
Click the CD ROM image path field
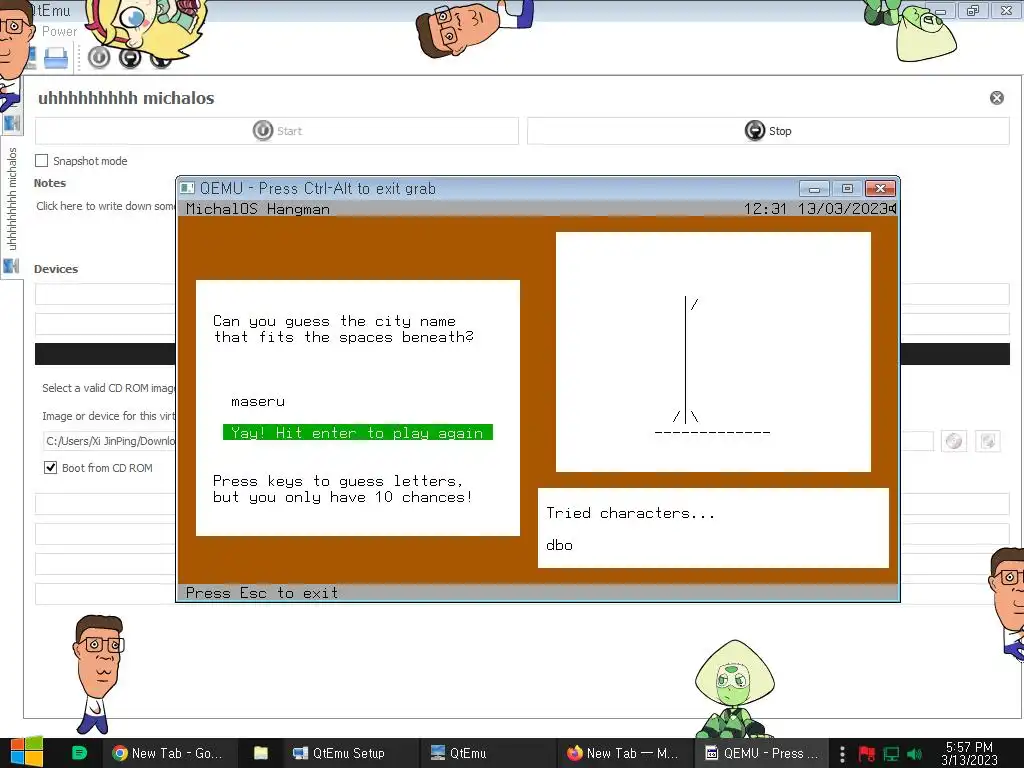coord(109,441)
